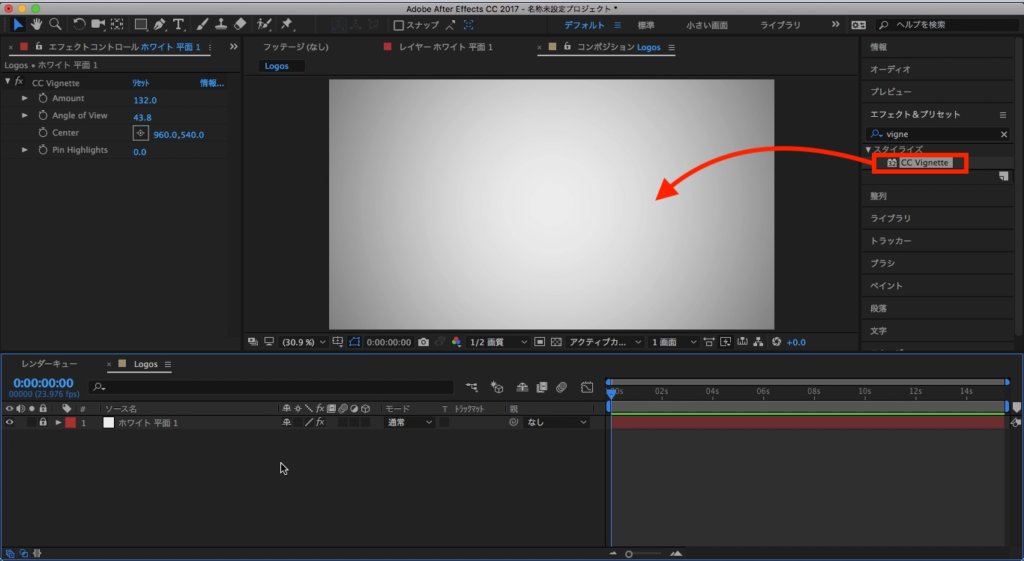Hide the ホワイト 平面 1 layer with eye icon
1024x561 pixels.
click(x=10, y=423)
